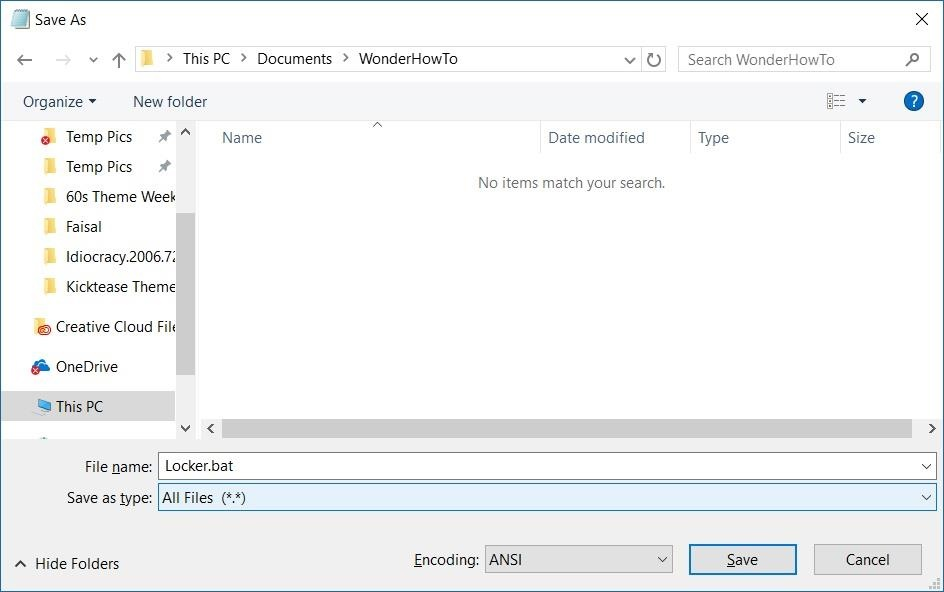Viewport: 944px width, 592px height.
Task: Change view using the view icon
Action: click(836, 101)
